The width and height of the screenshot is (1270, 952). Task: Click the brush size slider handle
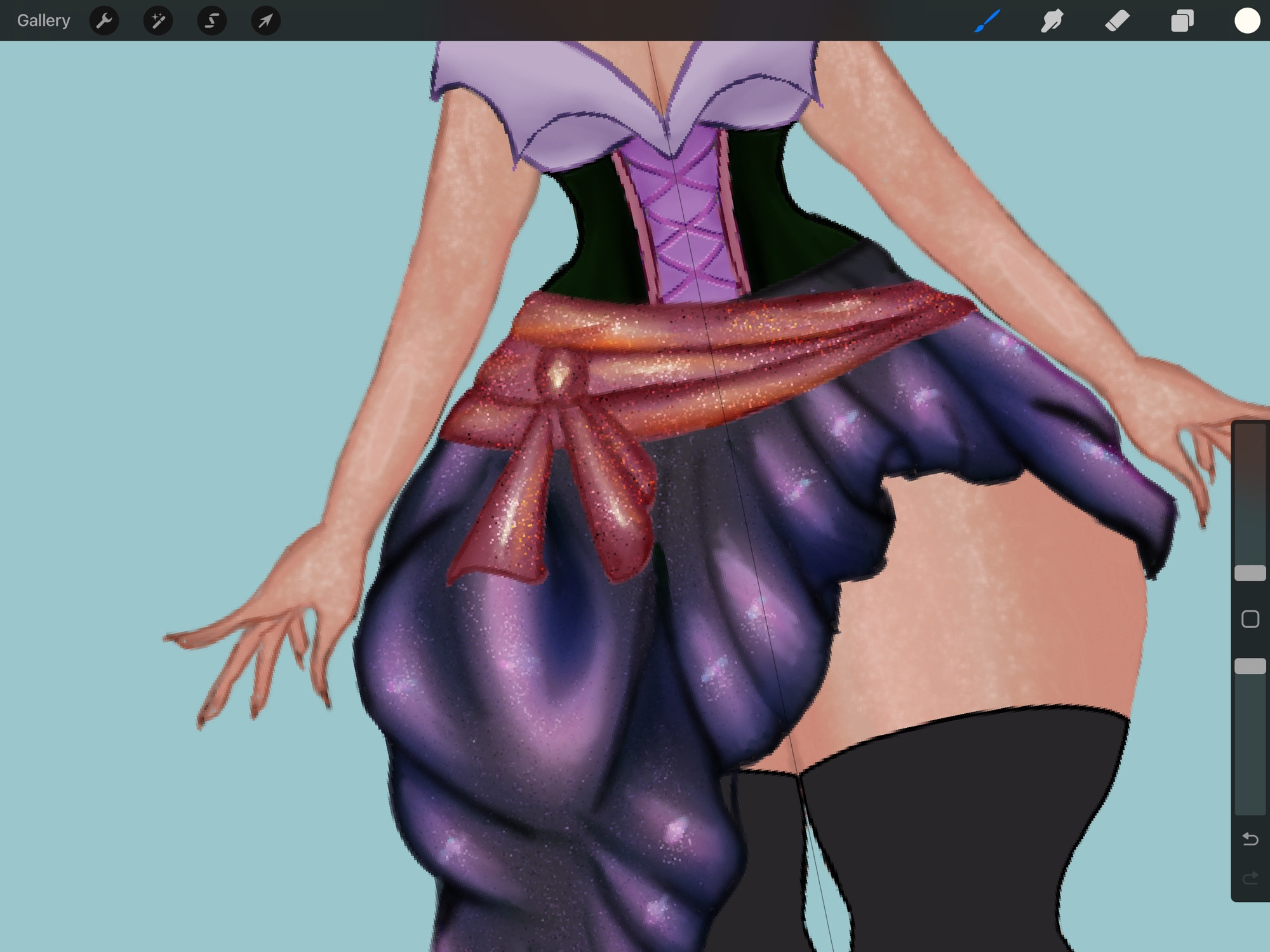point(1250,573)
